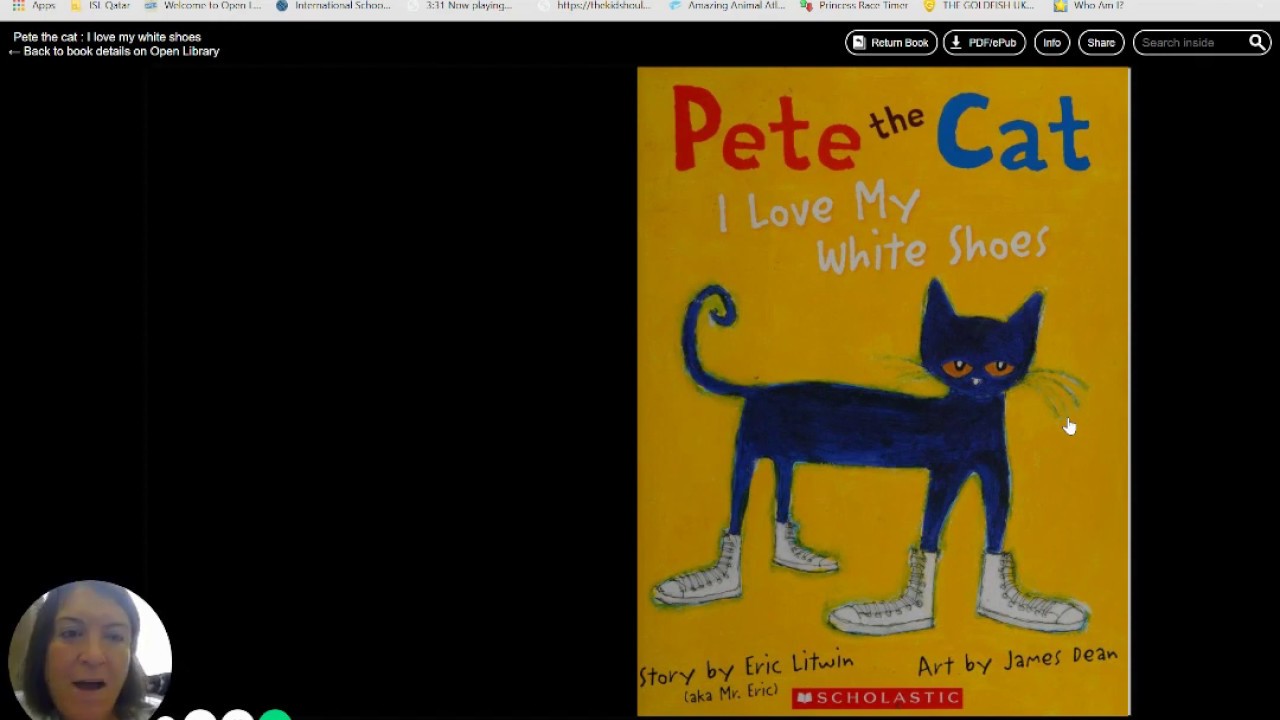Open the 'Amazing Animal Atl...' bookmark
The width and height of the screenshot is (1280, 720).
point(727,5)
